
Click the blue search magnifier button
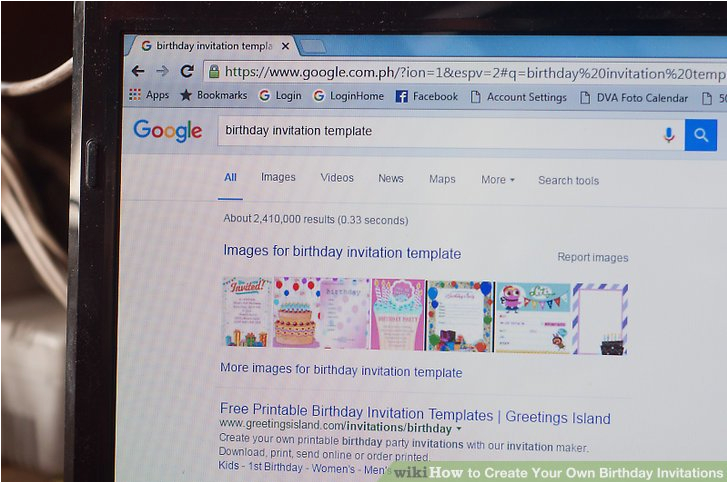coord(701,135)
